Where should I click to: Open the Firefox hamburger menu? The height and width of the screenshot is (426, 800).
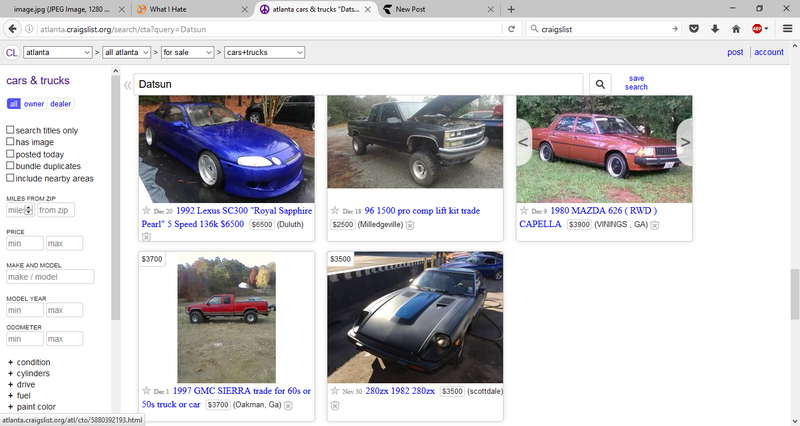788,29
